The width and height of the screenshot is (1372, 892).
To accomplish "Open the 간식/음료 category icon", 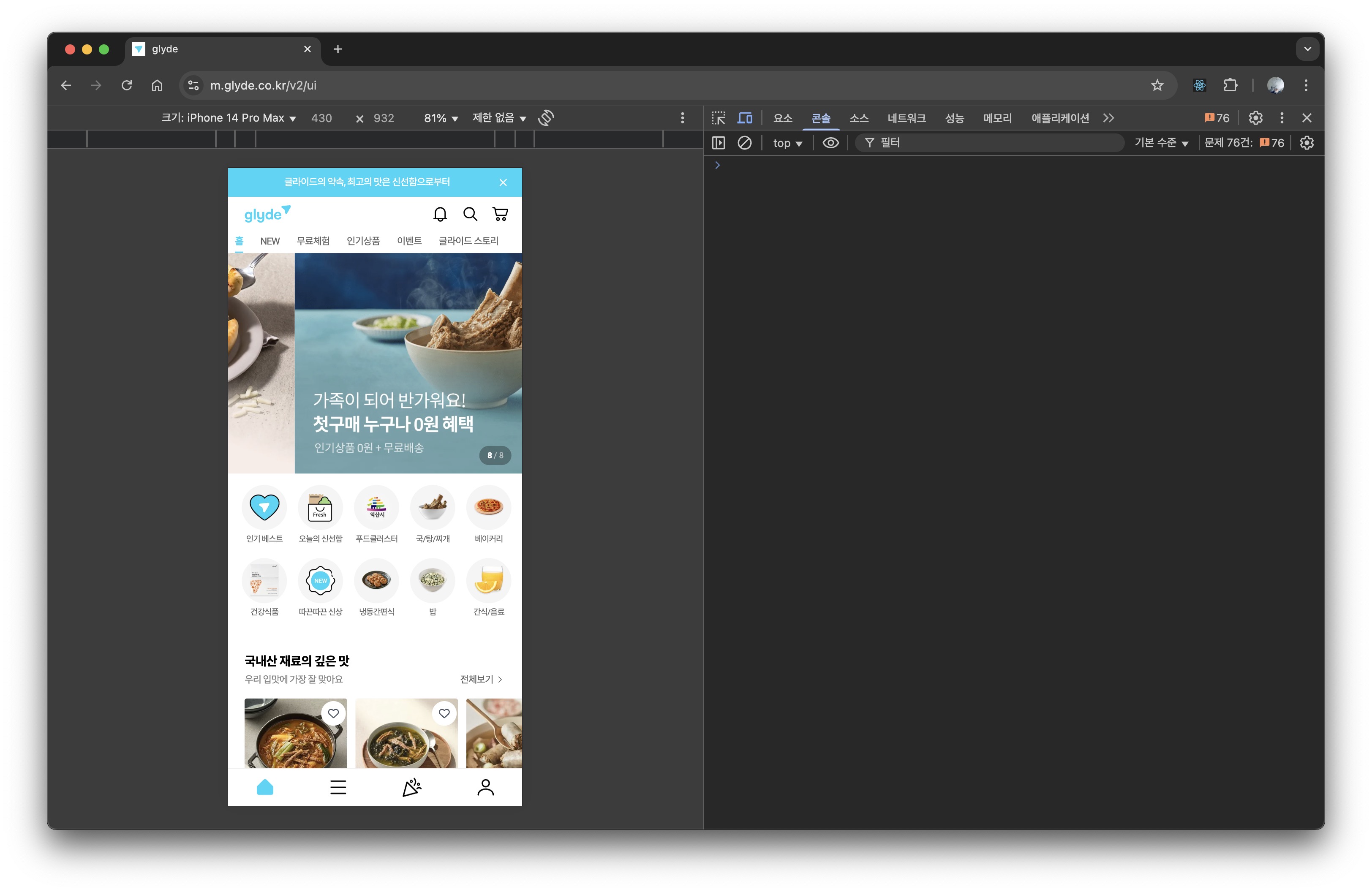I will pos(489,580).
